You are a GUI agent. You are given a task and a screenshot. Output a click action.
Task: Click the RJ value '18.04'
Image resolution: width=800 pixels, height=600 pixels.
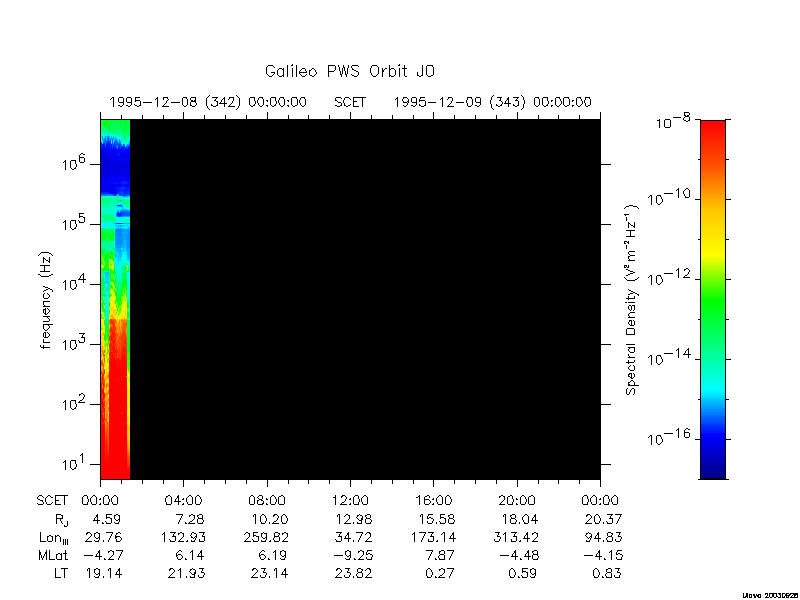pyautogui.click(x=520, y=519)
